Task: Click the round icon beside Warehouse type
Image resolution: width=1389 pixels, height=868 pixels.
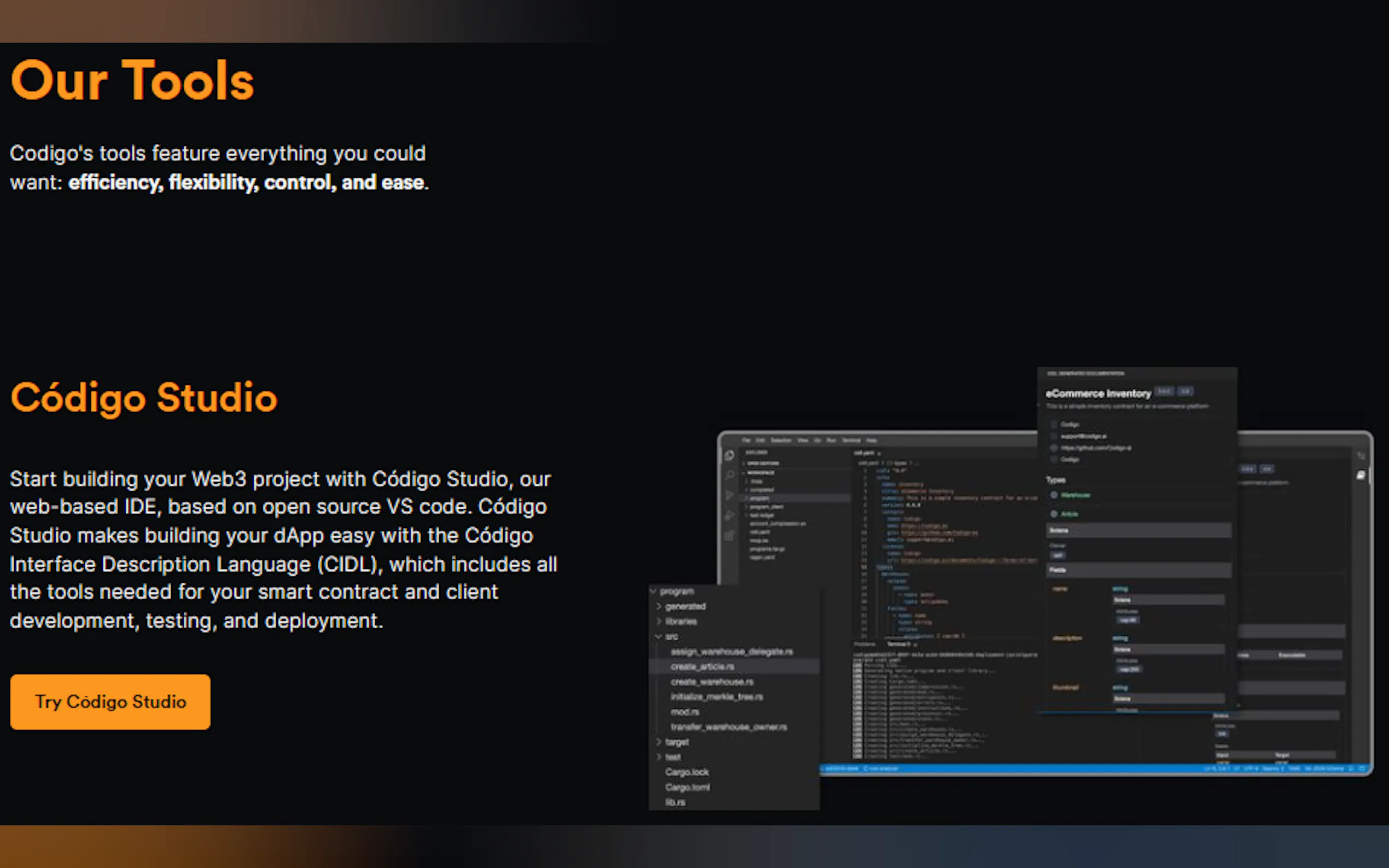Action: coord(1054,495)
